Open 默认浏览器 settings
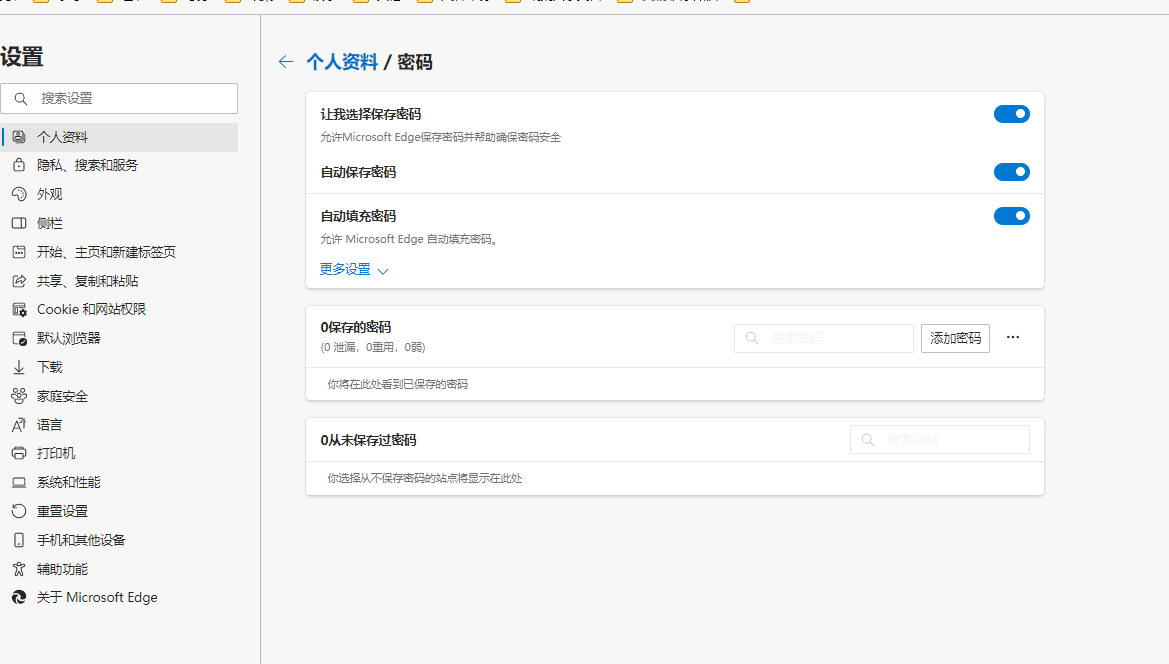Screen dimensions: 1169x664 click(119, 338)
